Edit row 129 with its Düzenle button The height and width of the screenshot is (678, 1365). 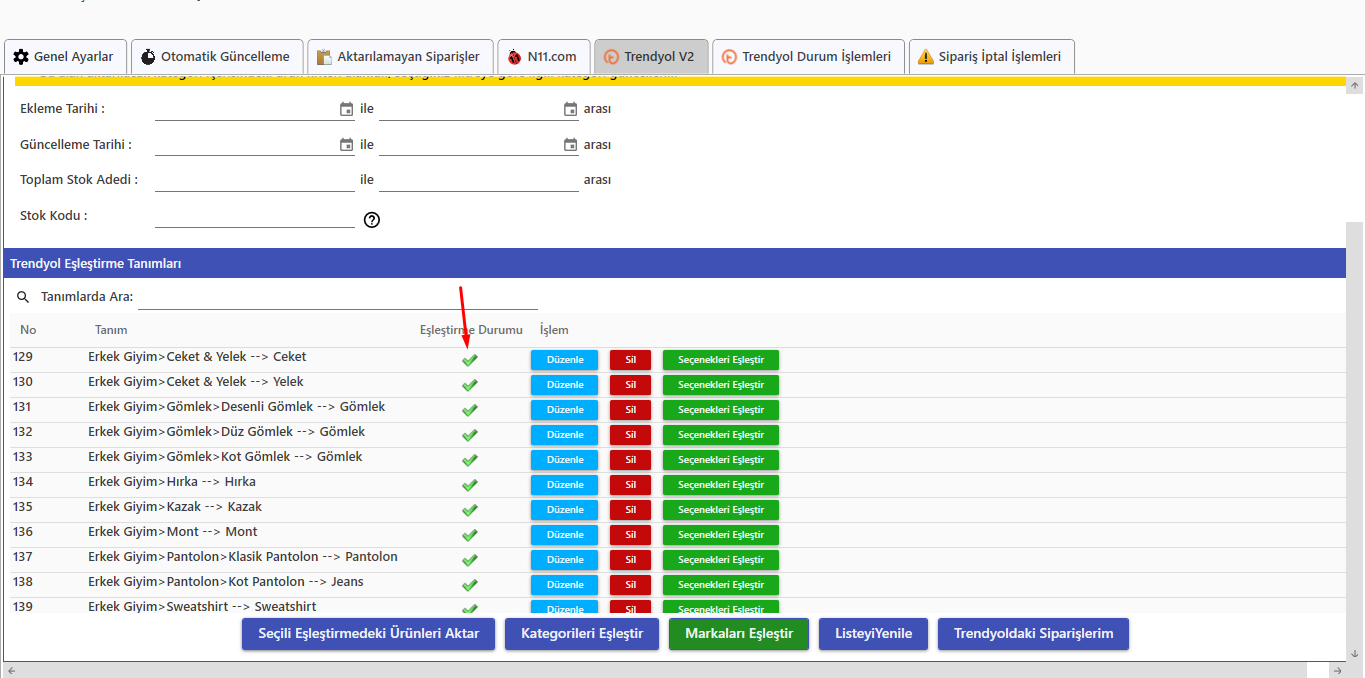pyautogui.click(x=565, y=360)
